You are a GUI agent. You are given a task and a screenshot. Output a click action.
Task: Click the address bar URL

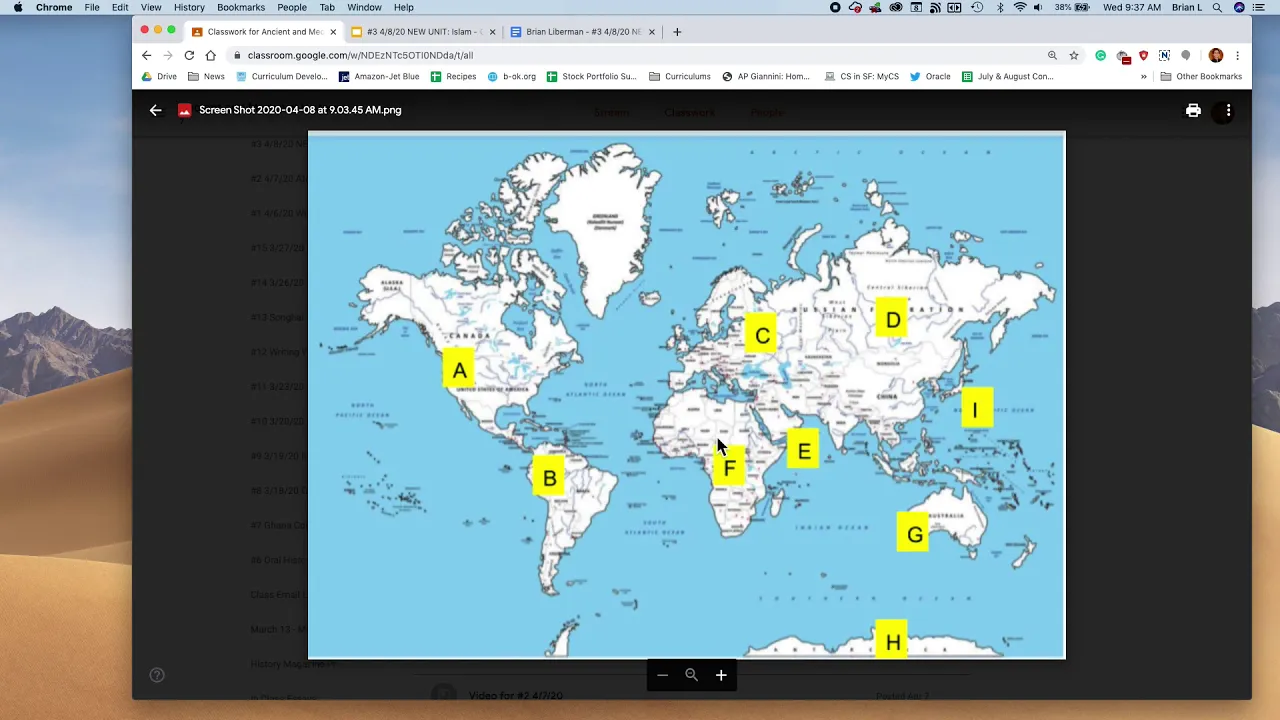(360, 55)
